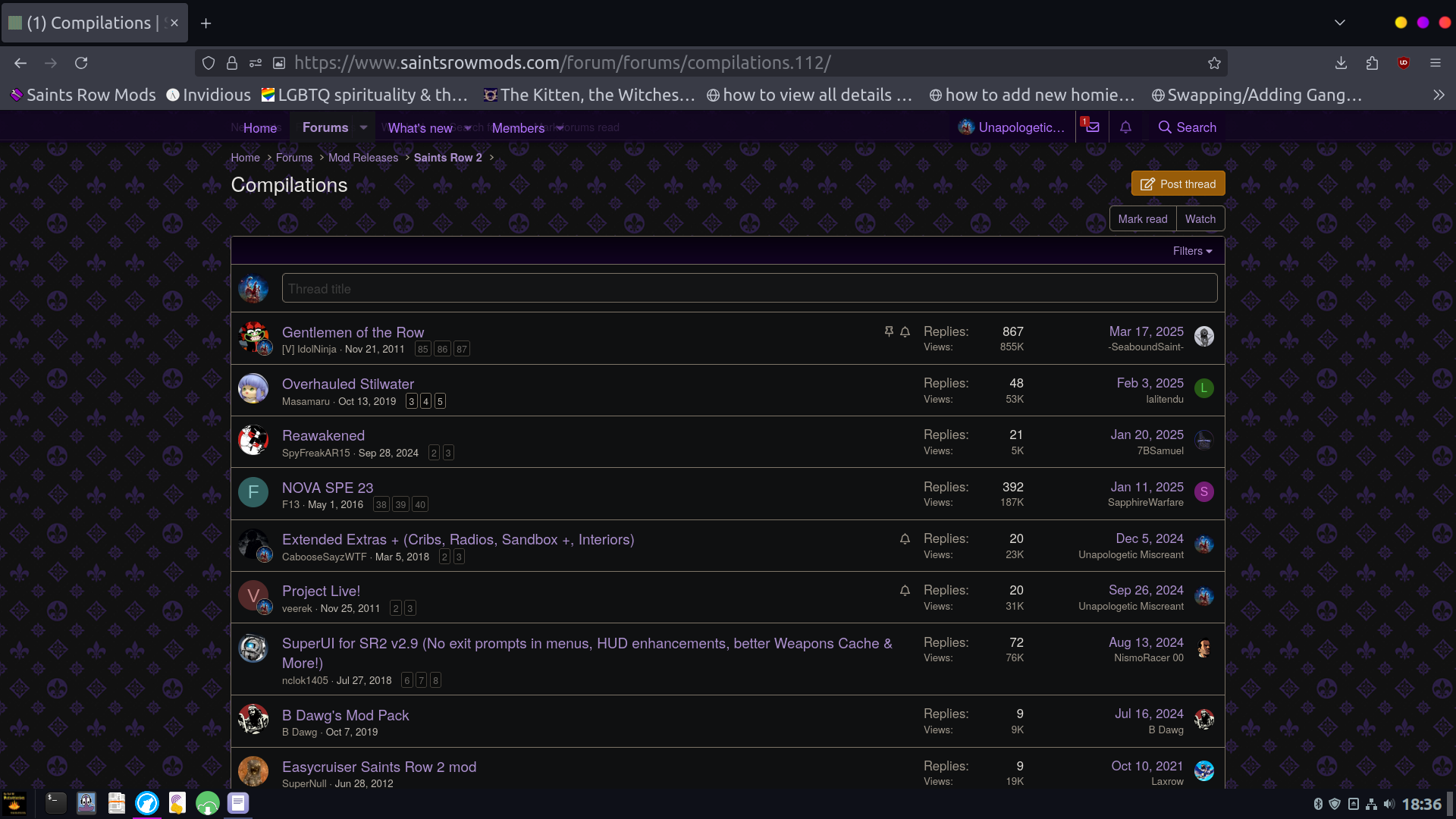Image resolution: width=1456 pixels, height=819 pixels.
Task: Open the system clock showing 18:36
Action: [1421, 804]
